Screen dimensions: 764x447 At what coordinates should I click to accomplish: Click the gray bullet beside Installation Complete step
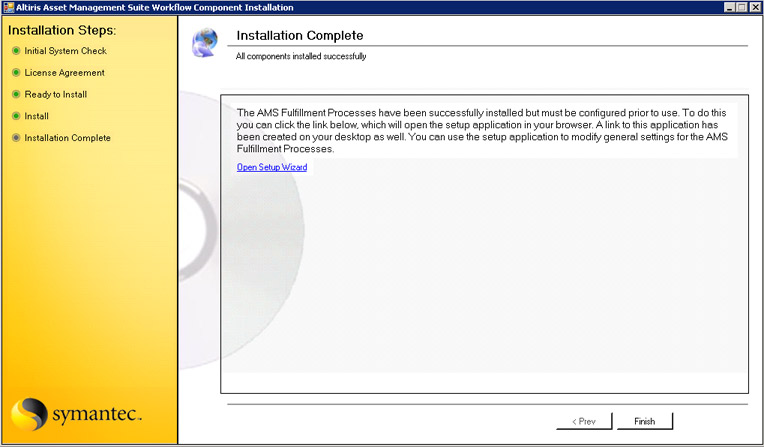[16, 137]
